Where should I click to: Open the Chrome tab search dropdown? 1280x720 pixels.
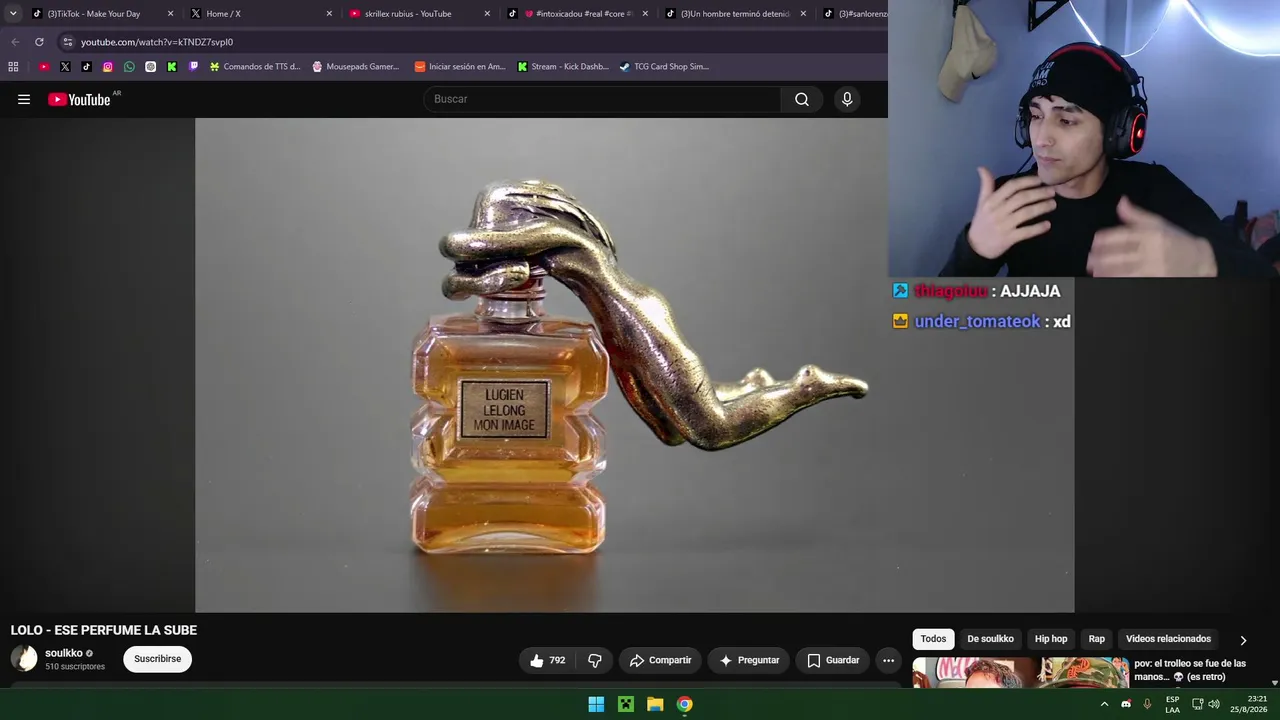click(13, 14)
